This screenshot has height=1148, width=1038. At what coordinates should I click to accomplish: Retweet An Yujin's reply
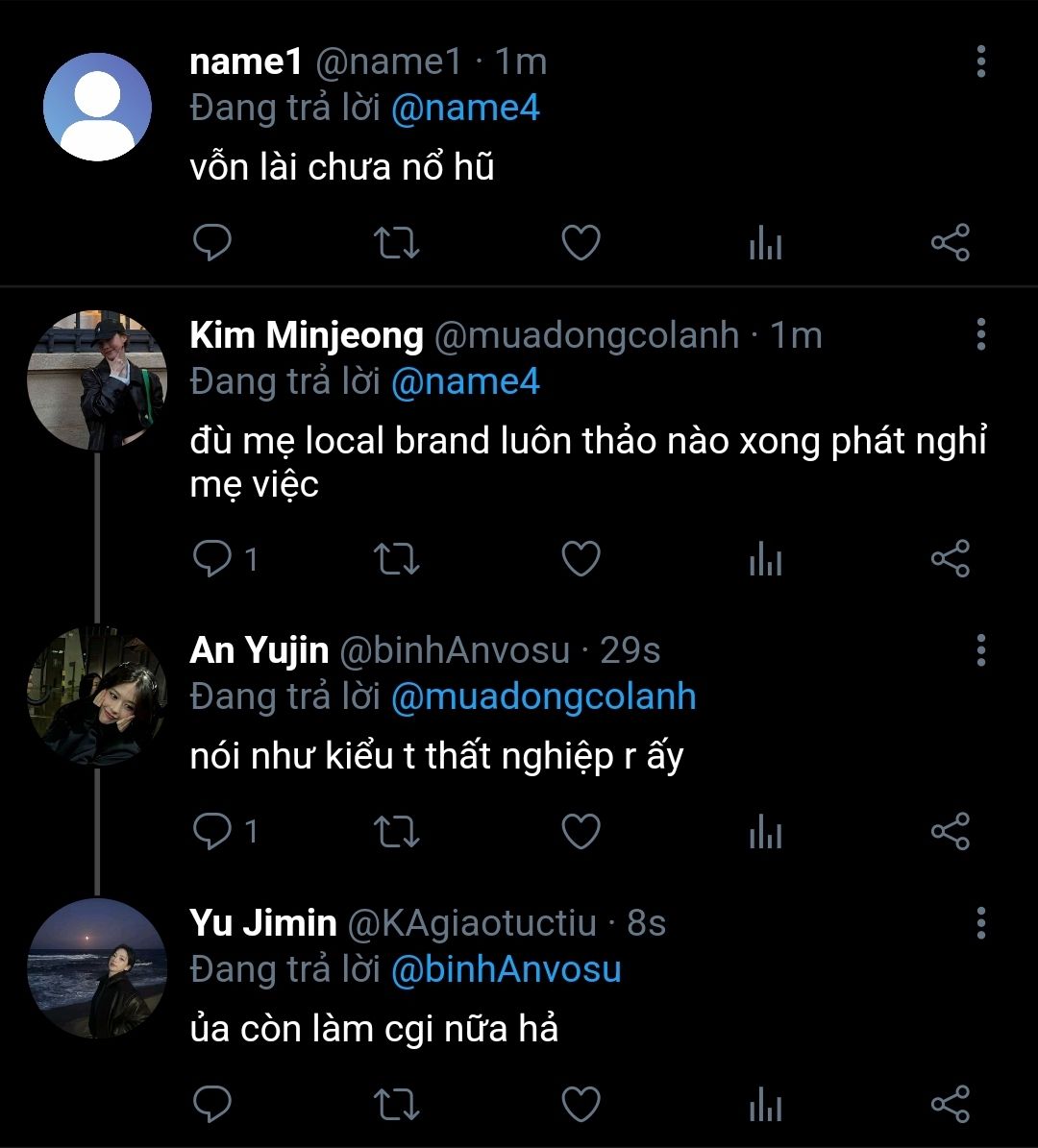pos(395,832)
